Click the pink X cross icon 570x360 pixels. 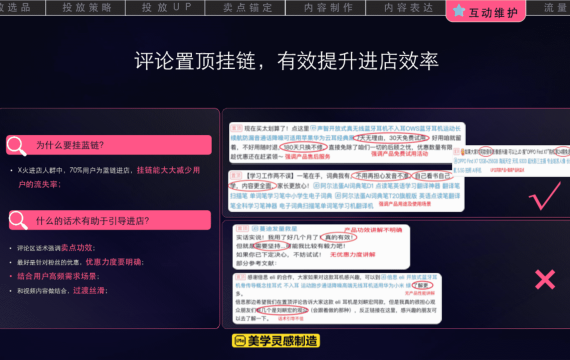[545, 279]
